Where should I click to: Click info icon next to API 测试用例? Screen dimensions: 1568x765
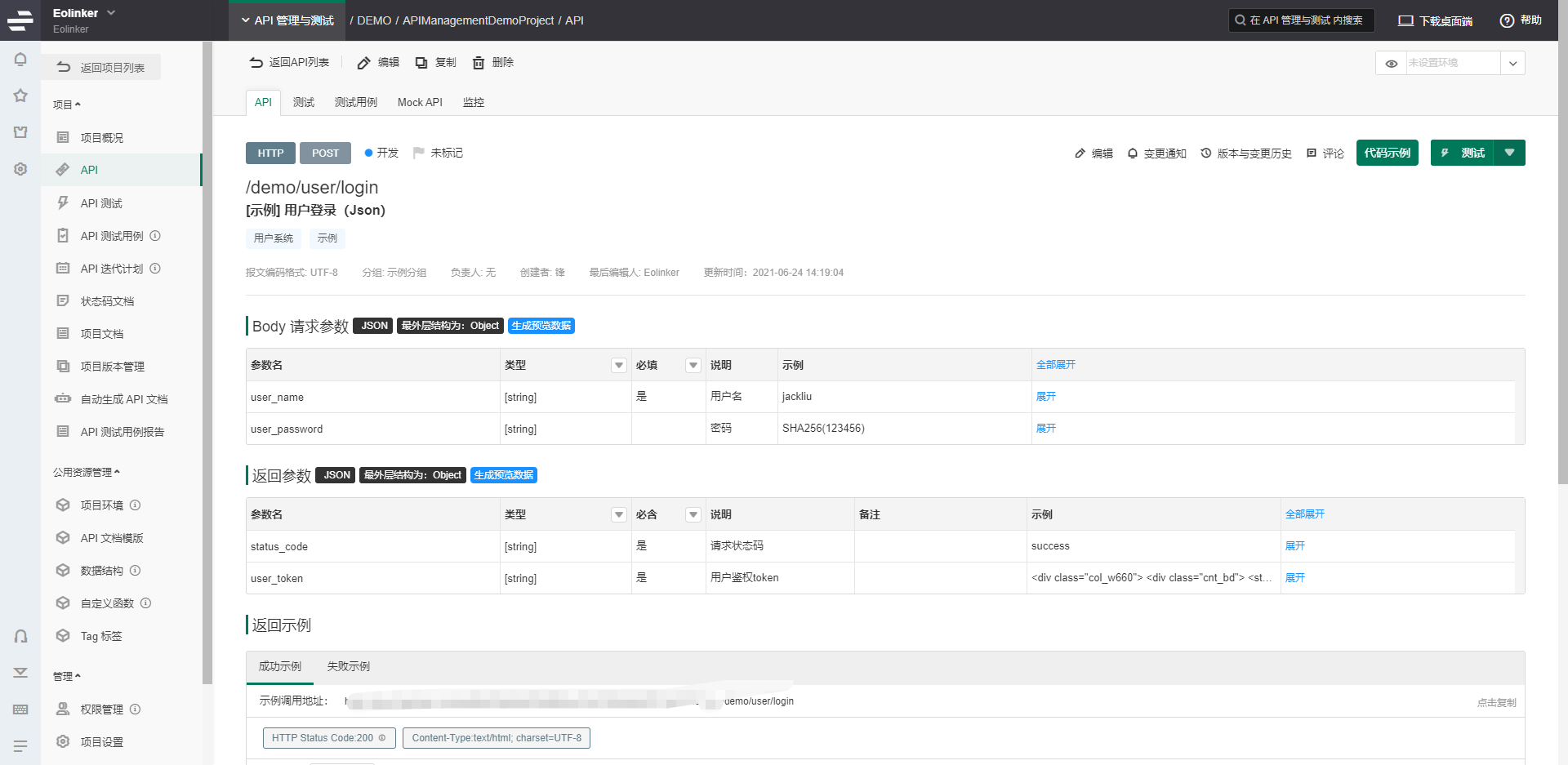pos(155,236)
